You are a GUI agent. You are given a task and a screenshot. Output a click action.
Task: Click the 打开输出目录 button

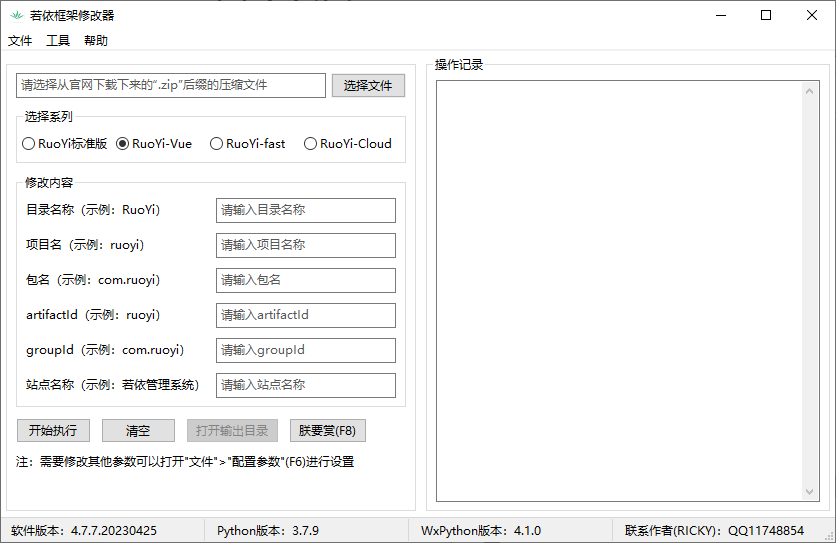pos(232,430)
